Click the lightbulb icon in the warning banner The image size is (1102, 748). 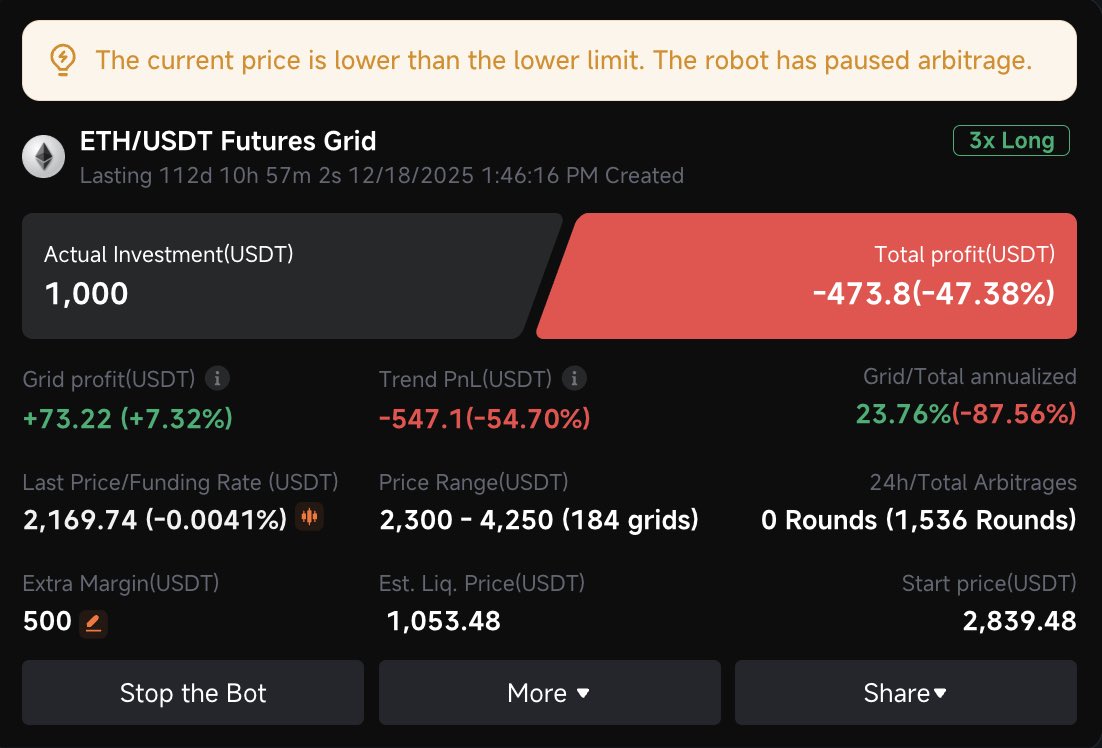62,60
